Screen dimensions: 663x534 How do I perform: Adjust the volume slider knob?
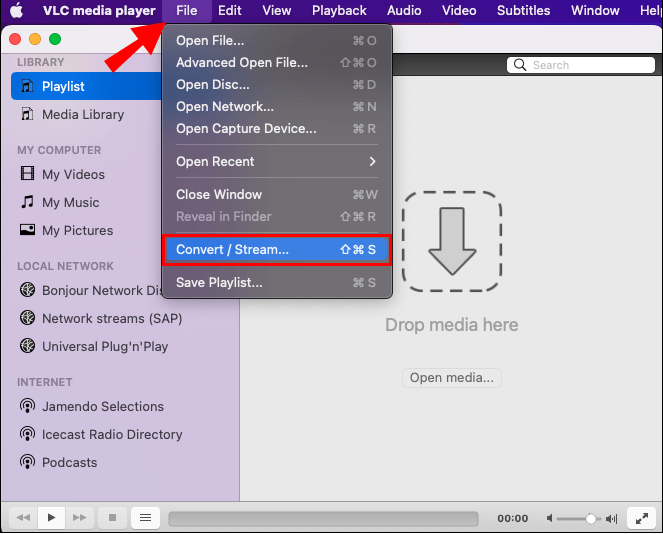coord(591,518)
